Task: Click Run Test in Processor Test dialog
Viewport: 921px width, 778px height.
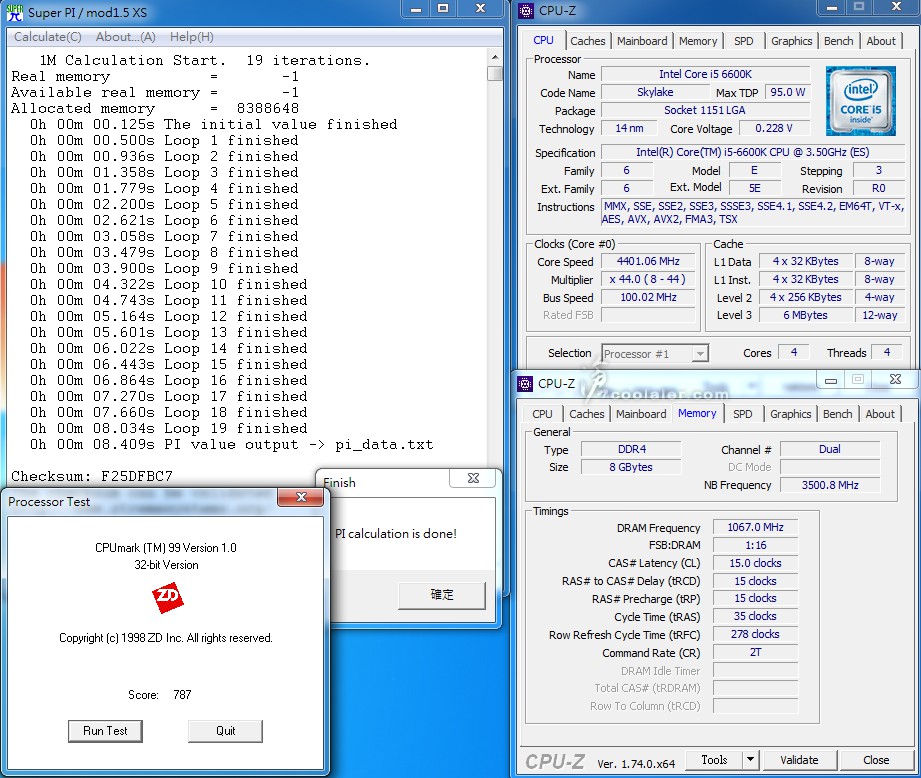Action: 105,731
